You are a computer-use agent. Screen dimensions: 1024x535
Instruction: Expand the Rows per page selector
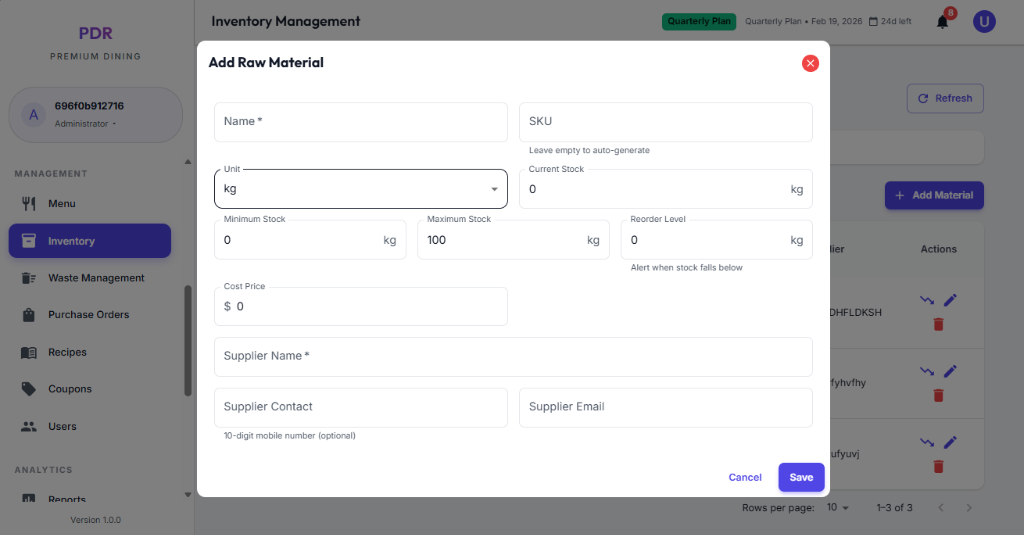point(838,508)
